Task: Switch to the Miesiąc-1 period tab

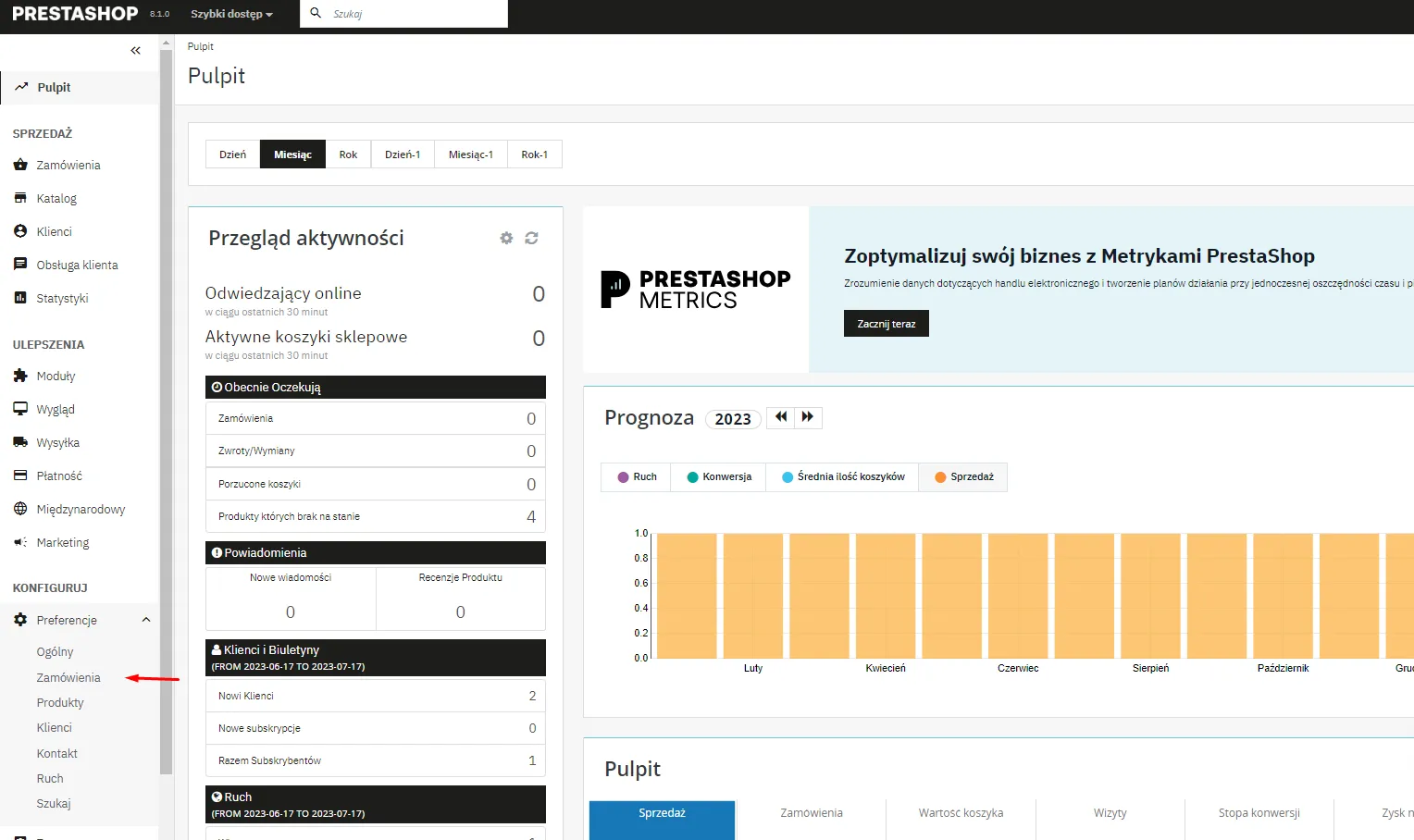Action: 470,154
